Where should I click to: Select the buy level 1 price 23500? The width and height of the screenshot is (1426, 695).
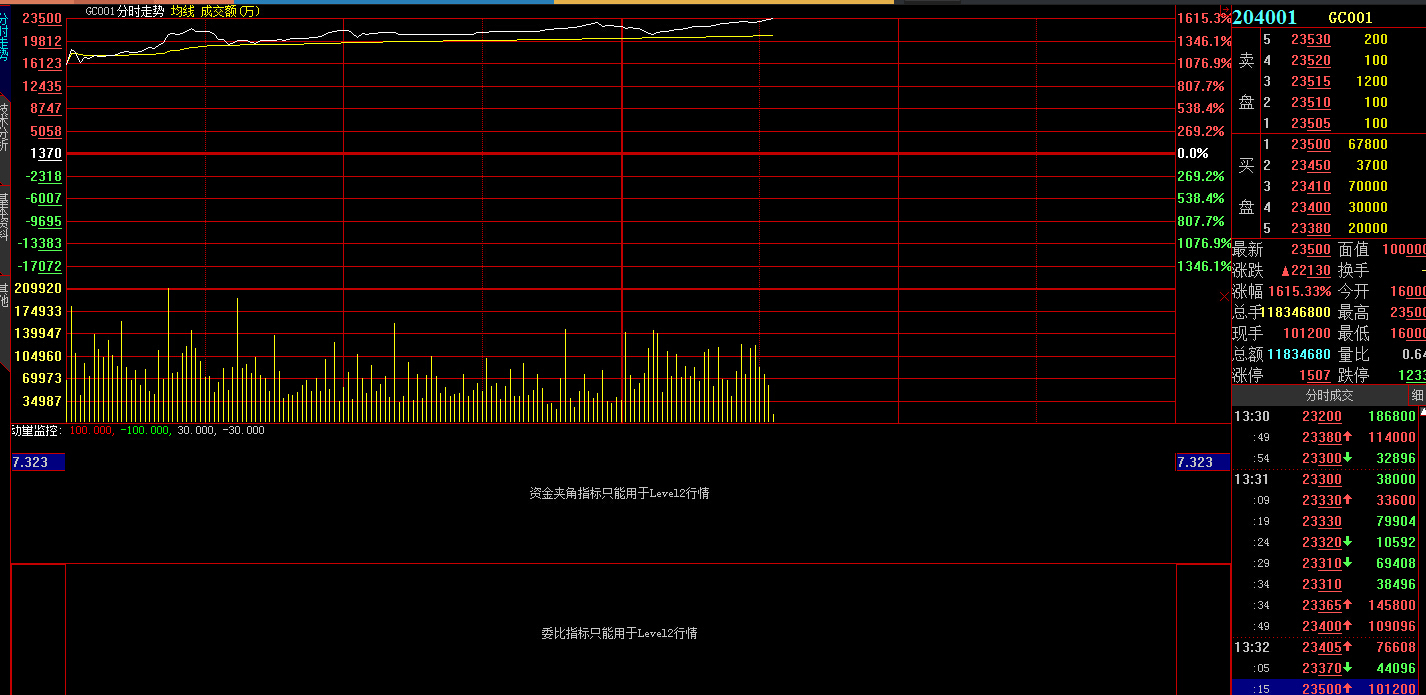click(x=1310, y=144)
